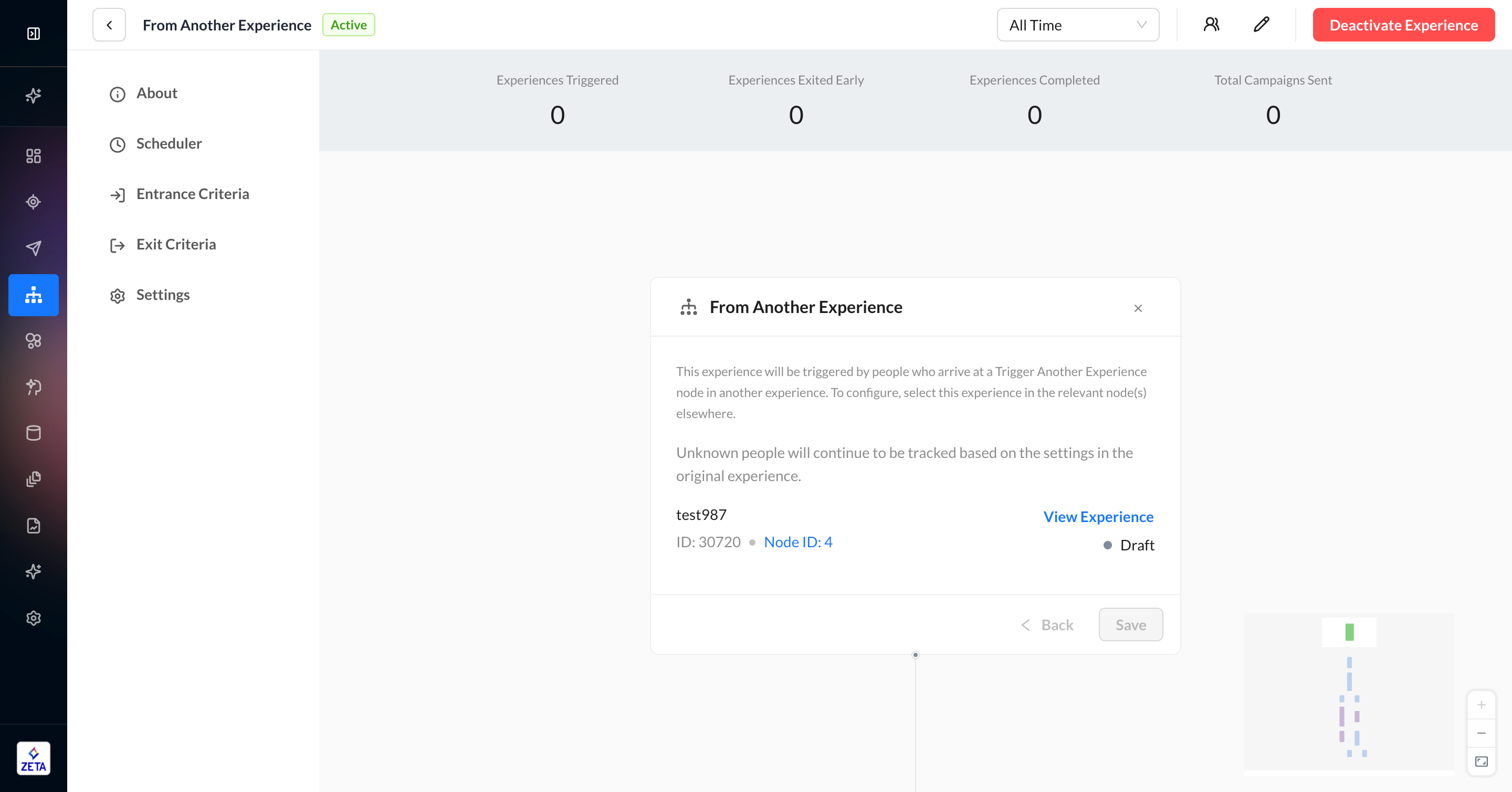Click the paper plane campaigns icon
Viewport: 1512px width, 792px height.
(x=34, y=248)
